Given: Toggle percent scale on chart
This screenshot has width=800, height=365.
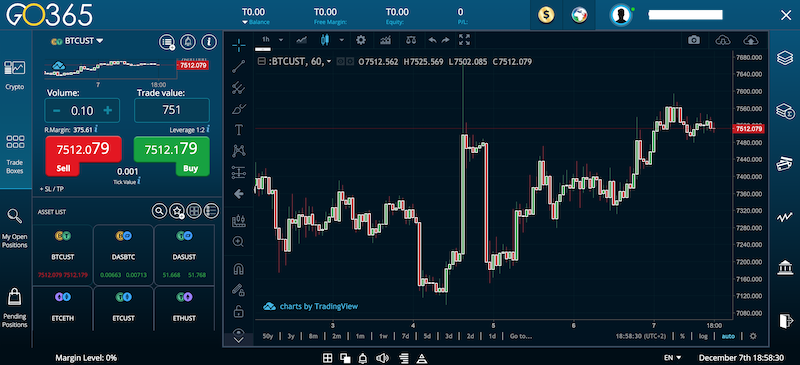Looking at the screenshot, I should pyautogui.click(x=683, y=336).
